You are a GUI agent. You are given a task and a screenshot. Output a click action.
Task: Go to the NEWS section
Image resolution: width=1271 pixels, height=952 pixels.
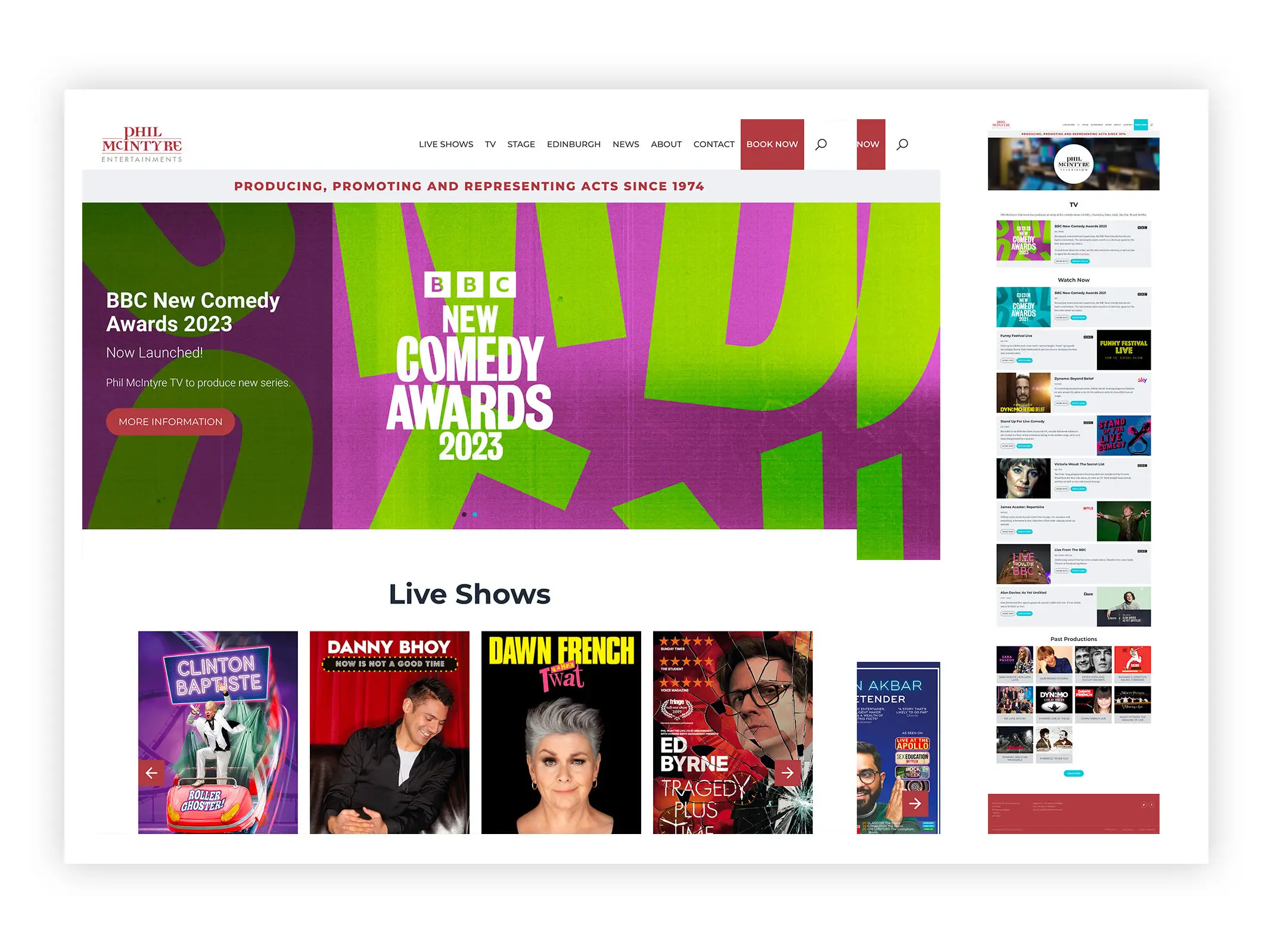[626, 144]
